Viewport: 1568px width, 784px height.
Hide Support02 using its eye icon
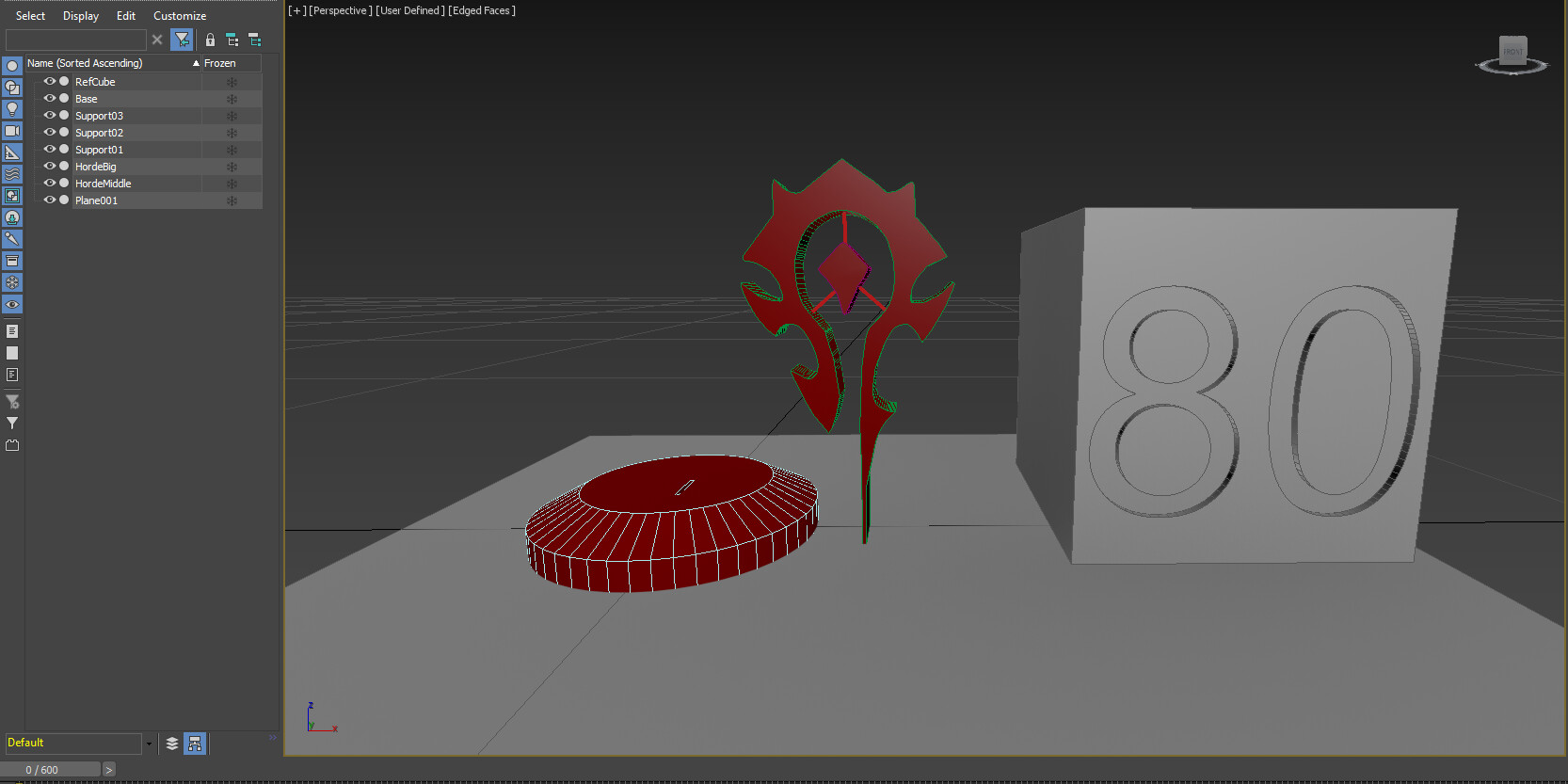click(50, 133)
